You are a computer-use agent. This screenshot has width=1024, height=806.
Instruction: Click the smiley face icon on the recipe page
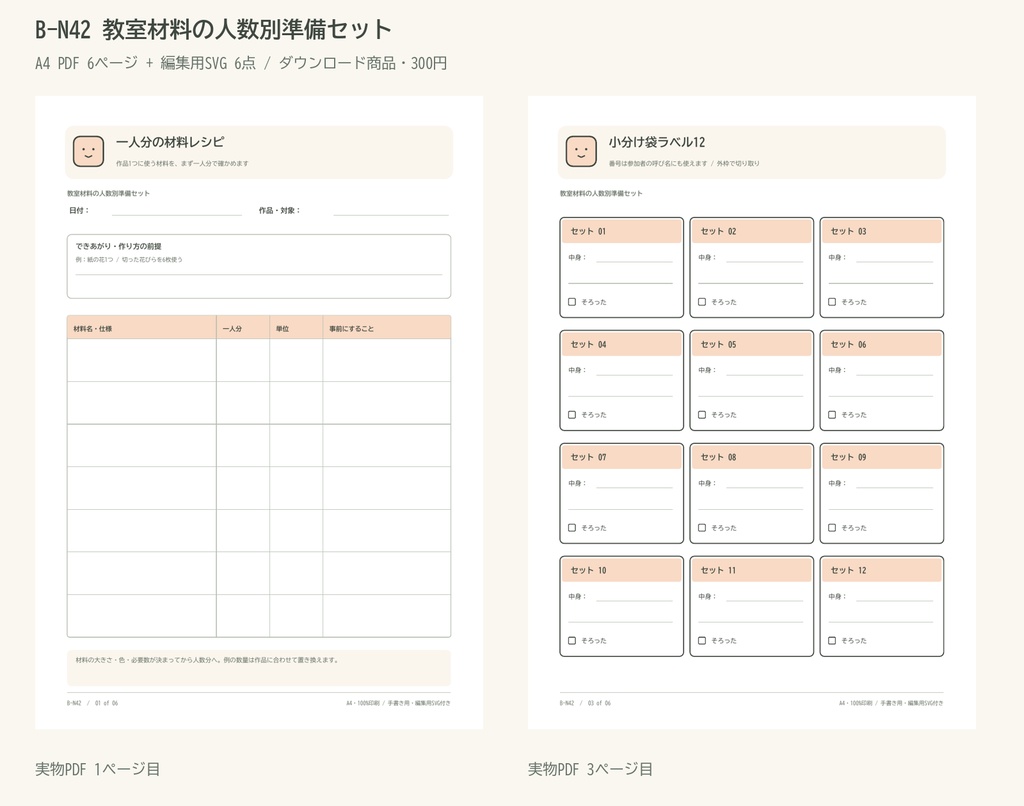click(x=88, y=152)
